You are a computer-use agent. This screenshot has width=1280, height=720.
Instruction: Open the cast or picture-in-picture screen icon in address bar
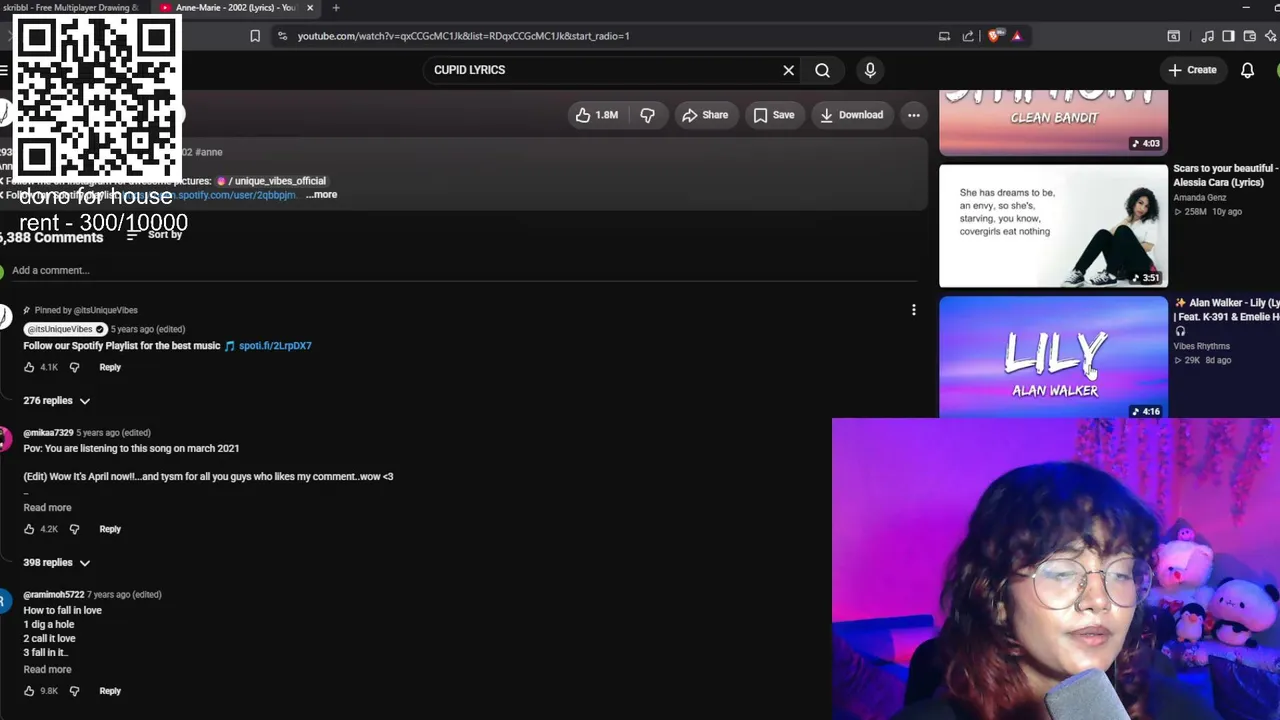944,36
